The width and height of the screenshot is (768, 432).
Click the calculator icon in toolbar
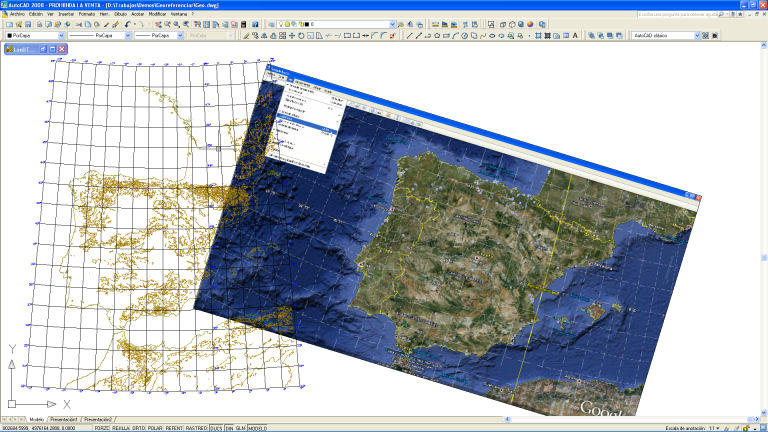coord(243,24)
